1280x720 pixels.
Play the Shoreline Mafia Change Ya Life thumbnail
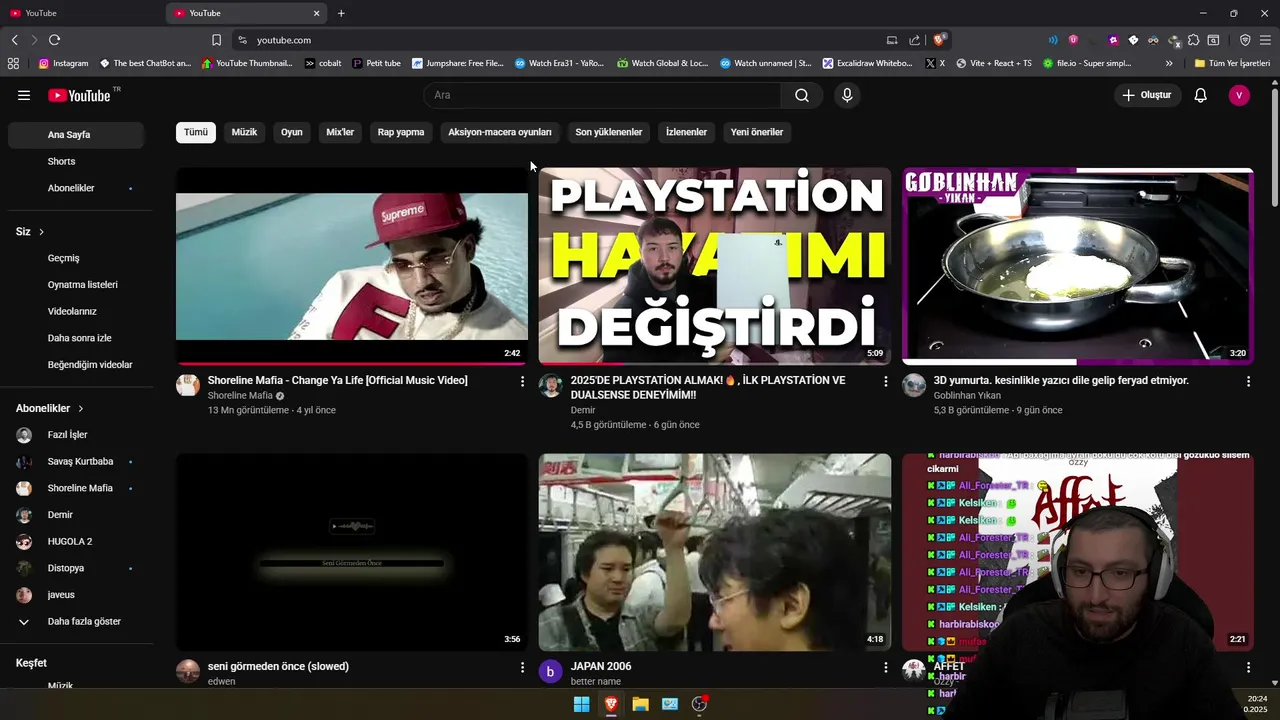352,265
